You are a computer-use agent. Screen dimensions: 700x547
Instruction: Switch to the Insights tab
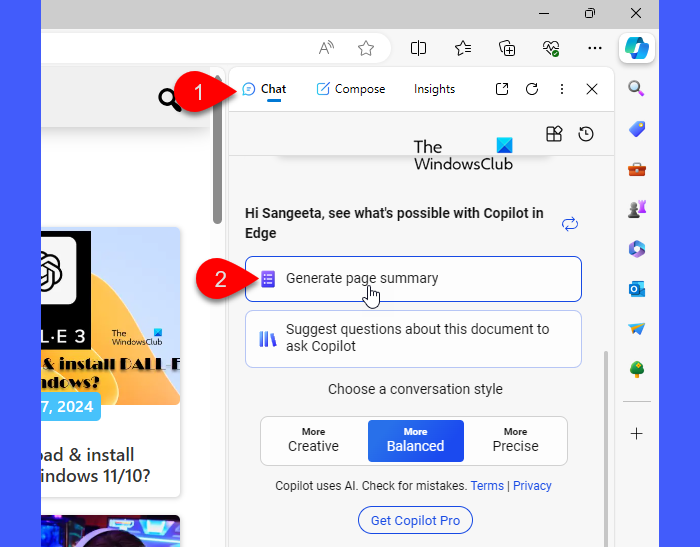pos(434,89)
